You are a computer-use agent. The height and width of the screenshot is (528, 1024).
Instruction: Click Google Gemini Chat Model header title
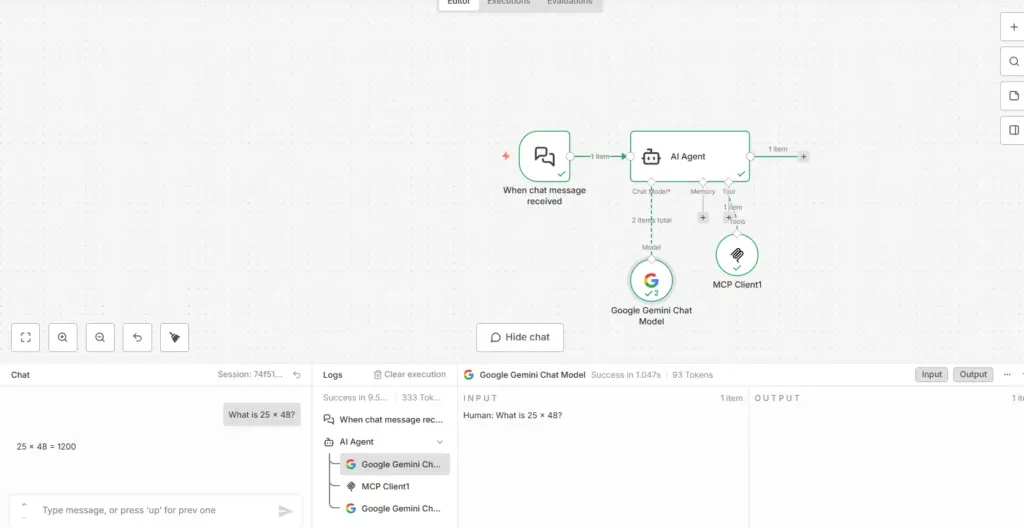tap(532, 374)
